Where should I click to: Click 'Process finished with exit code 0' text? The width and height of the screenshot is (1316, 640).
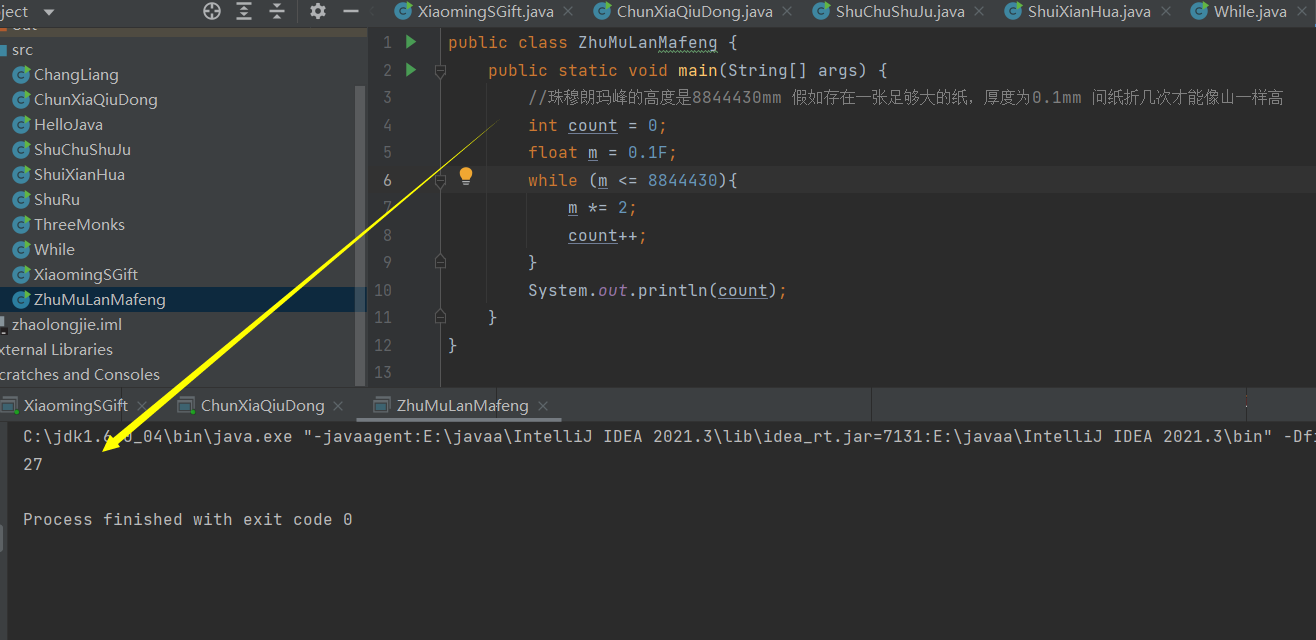click(188, 520)
